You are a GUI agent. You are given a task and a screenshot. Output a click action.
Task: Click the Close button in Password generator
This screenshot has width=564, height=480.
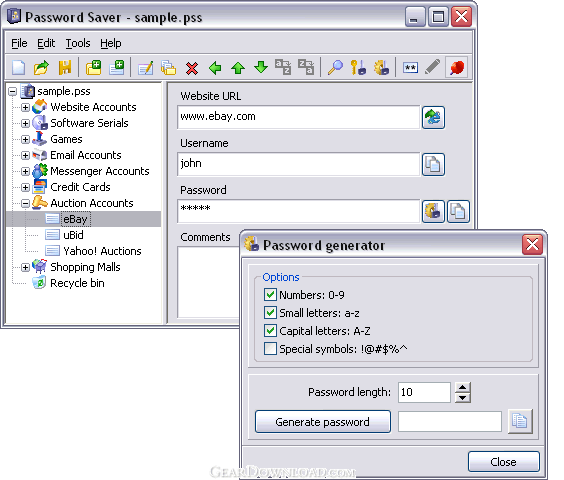tap(504, 461)
